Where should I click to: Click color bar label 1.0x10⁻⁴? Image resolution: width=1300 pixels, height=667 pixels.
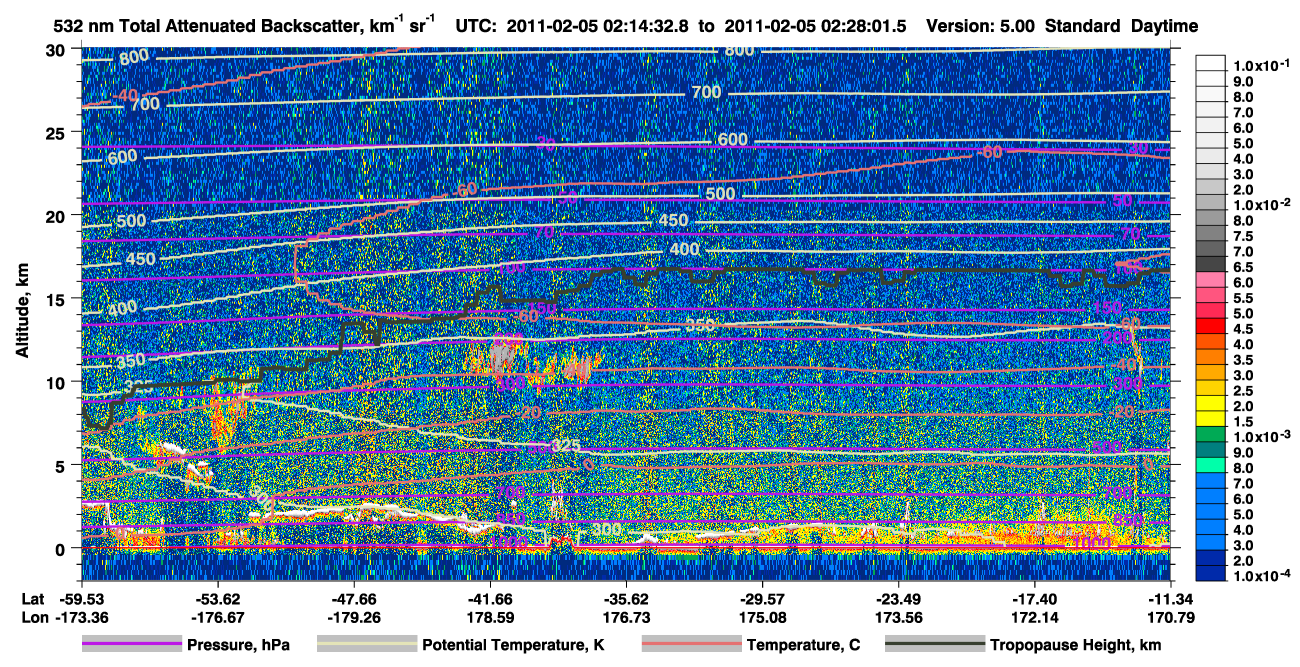[1261, 576]
